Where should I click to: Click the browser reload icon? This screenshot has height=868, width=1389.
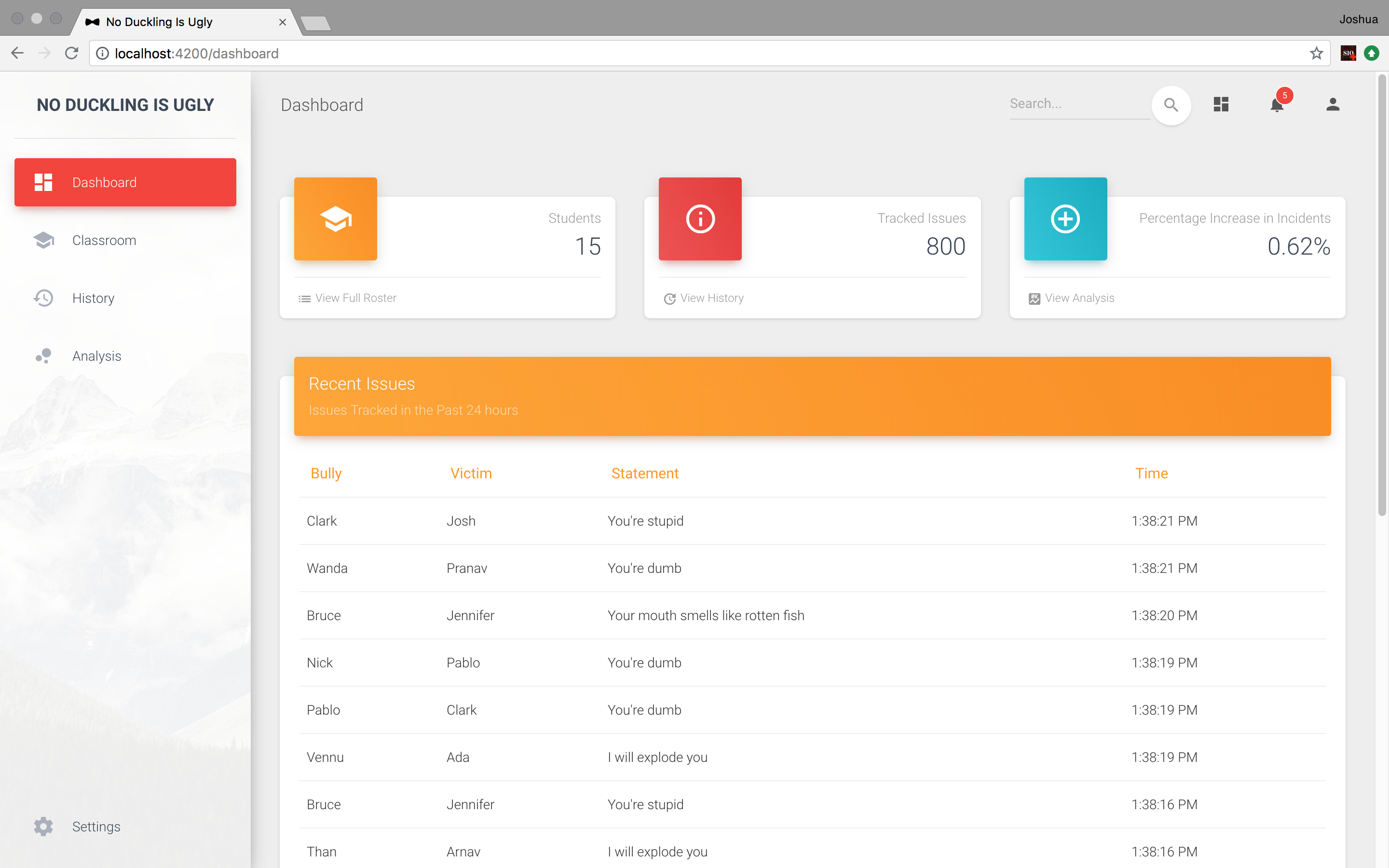coord(71,54)
